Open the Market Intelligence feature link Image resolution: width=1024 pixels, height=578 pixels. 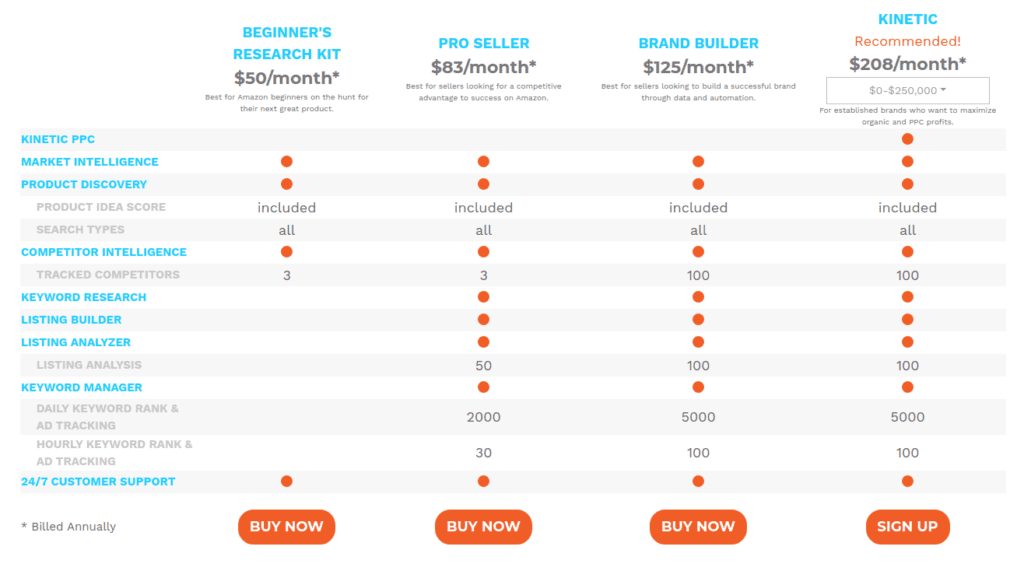(89, 161)
